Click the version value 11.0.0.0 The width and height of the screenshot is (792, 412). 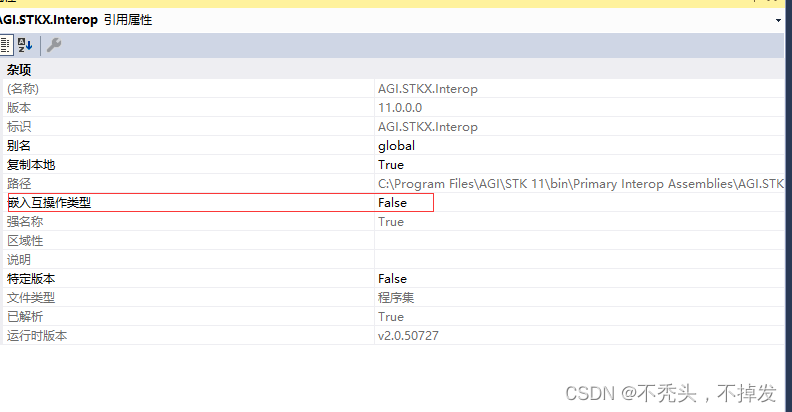[x=400, y=108]
